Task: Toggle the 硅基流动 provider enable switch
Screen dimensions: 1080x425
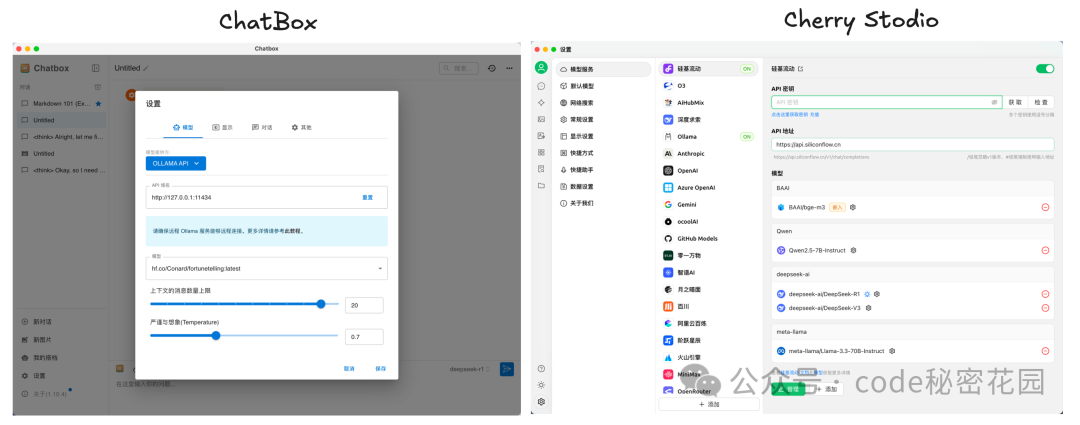Action: pos(1045,69)
